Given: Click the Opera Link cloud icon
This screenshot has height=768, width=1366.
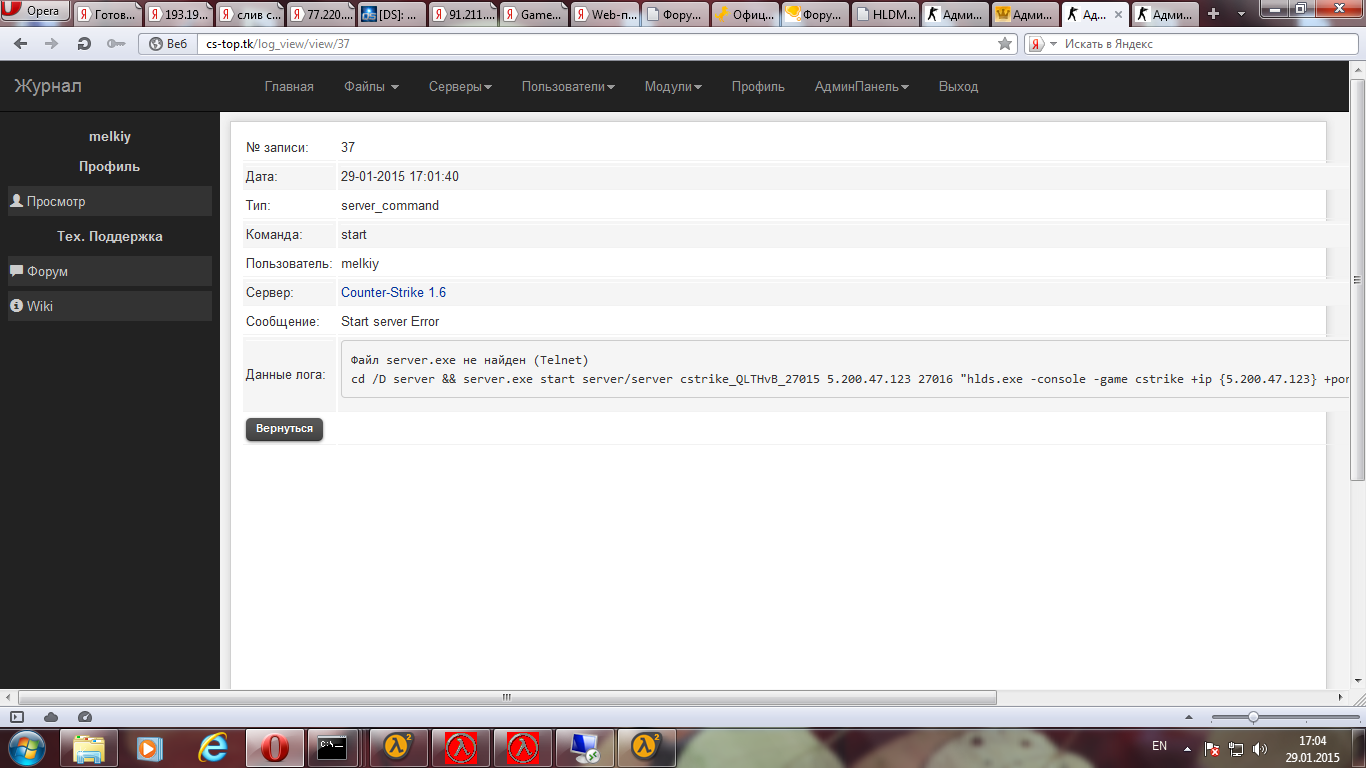Looking at the screenshot, I should pos(51,717).
